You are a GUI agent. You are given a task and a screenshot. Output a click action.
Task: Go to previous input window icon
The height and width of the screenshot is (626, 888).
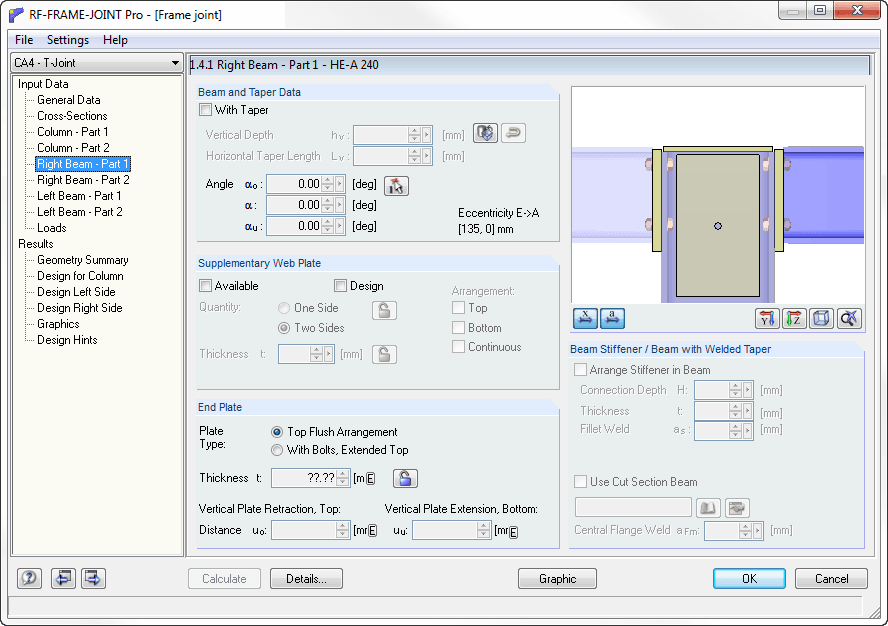click(63, 578)
